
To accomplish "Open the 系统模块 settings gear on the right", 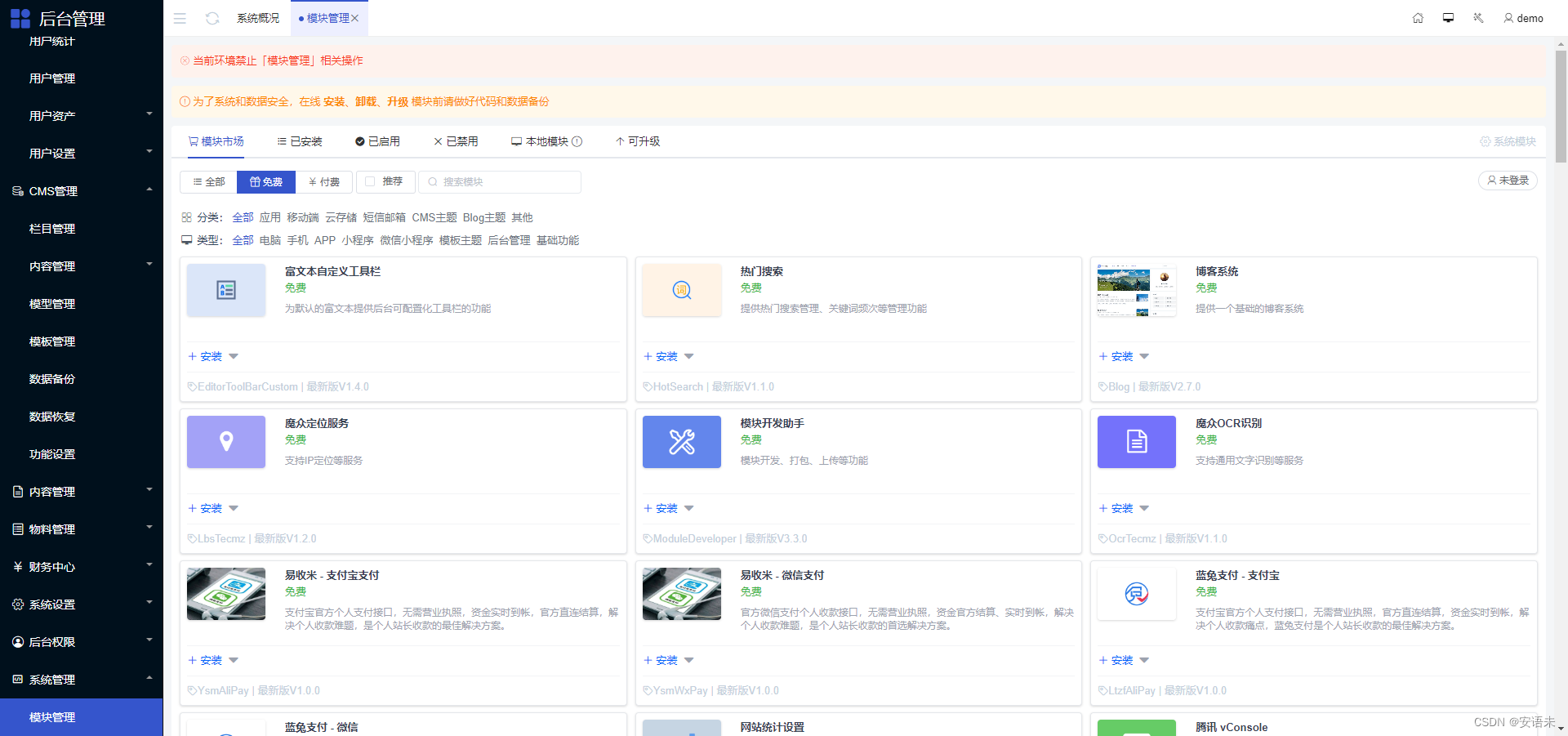I will [x=1508, y=141].
